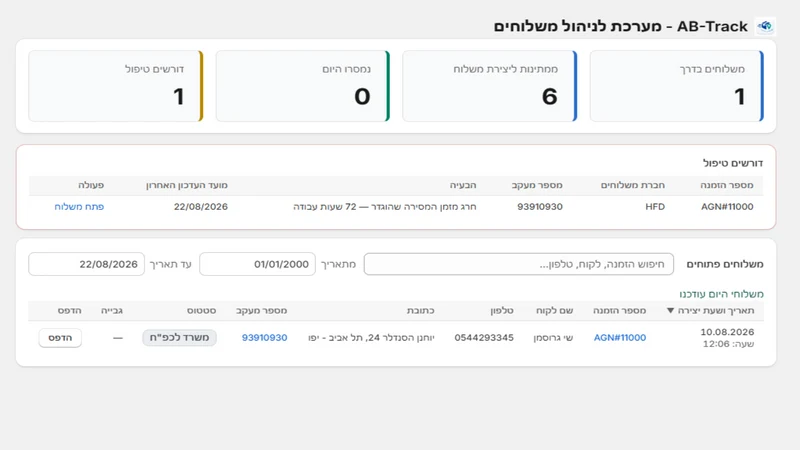Sort by 'תאריך ושעת יצירה' arrow
800x450 pixels.
[670, 310]
